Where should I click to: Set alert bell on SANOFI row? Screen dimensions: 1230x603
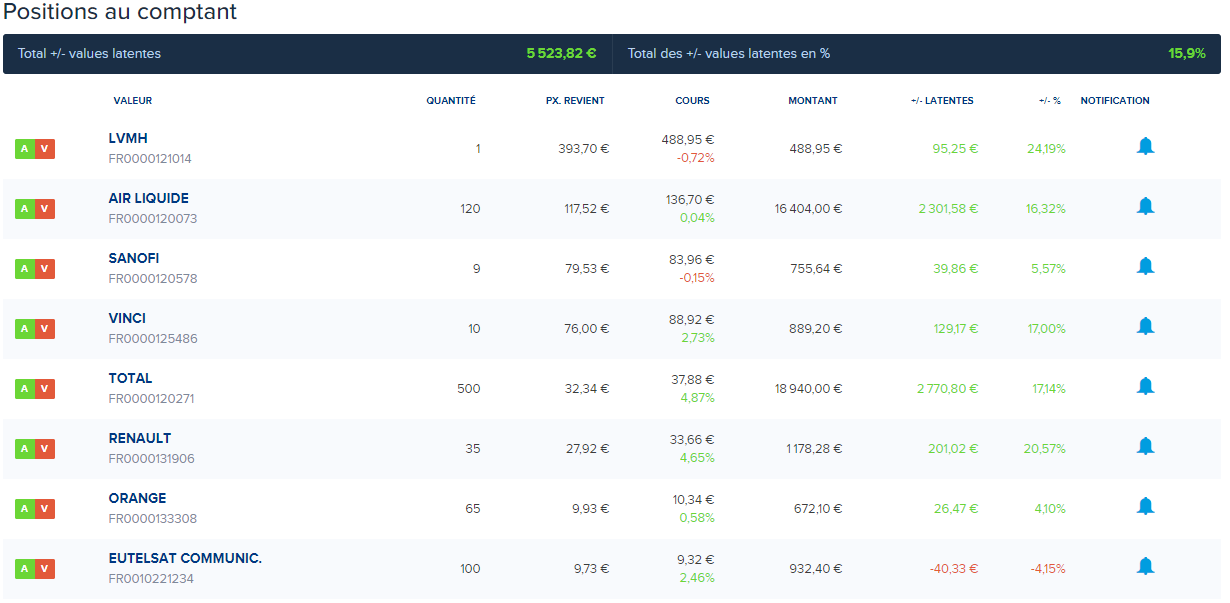coord(1145,267)
